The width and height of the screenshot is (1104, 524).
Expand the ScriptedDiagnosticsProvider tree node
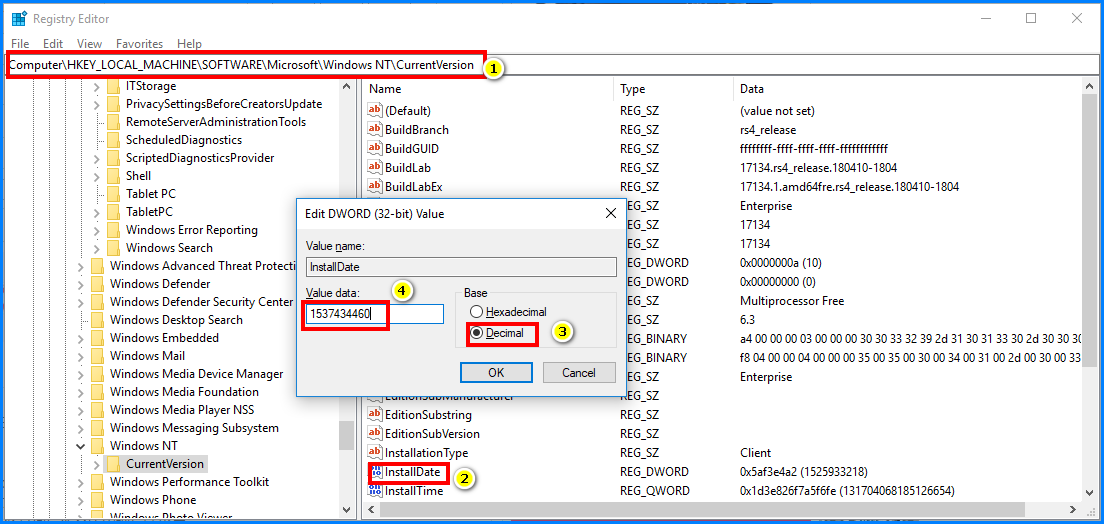96,158
